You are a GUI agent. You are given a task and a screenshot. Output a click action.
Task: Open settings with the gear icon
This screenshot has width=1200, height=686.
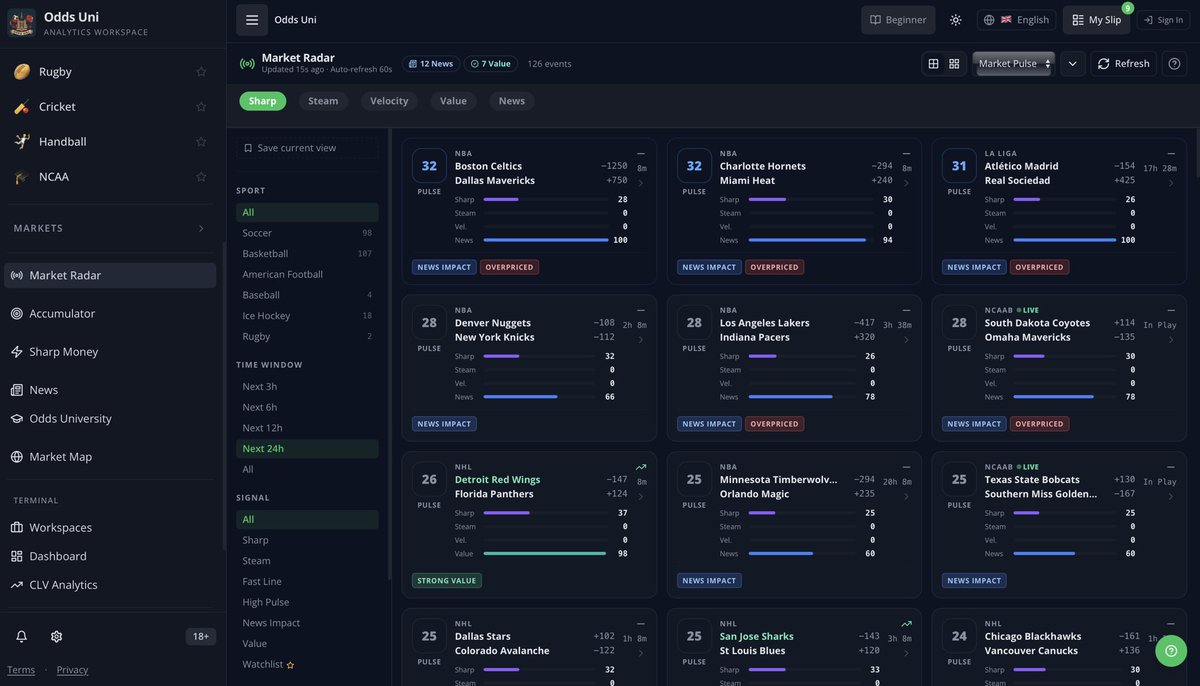56,635
